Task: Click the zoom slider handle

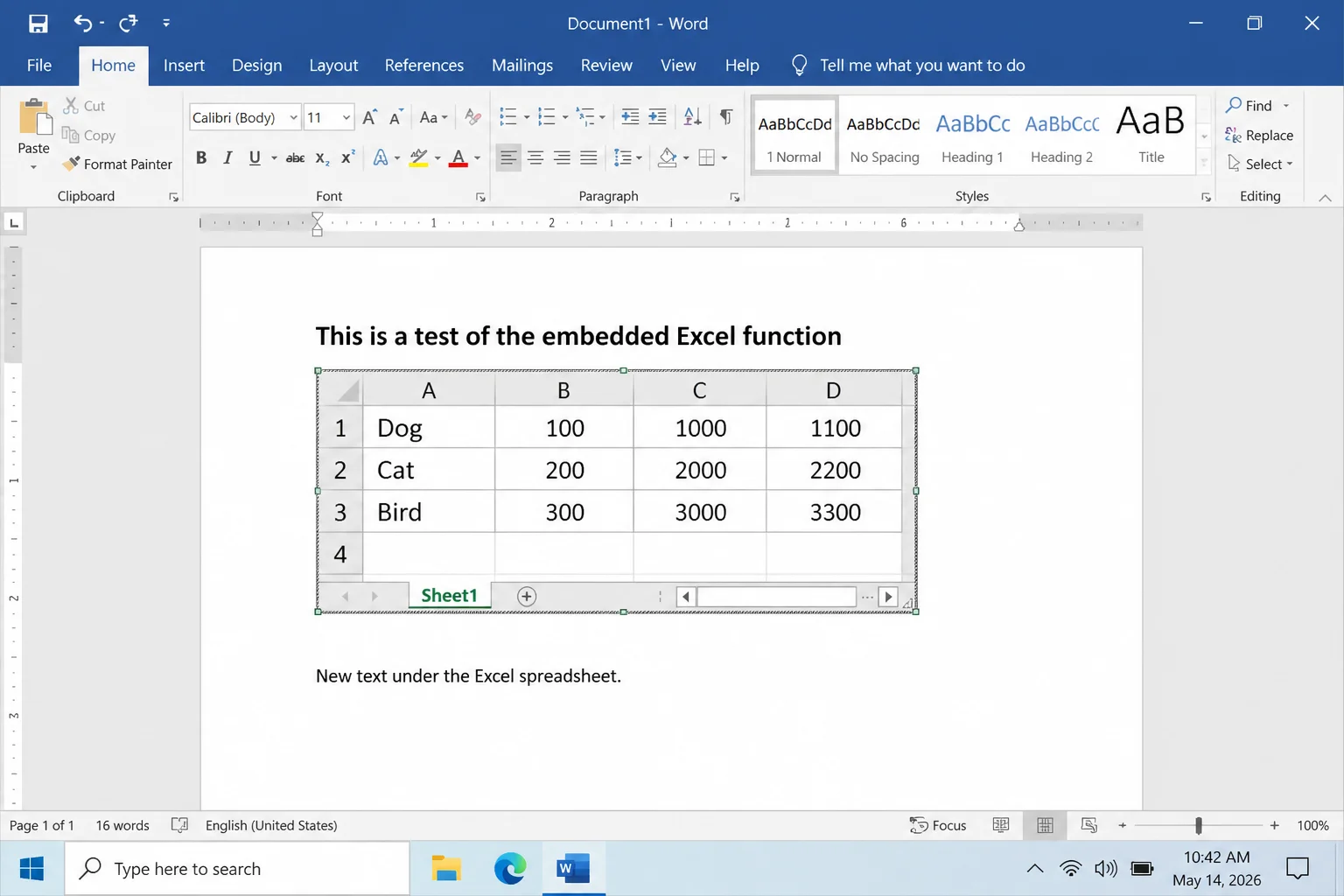Action: tap(1199, 825)
